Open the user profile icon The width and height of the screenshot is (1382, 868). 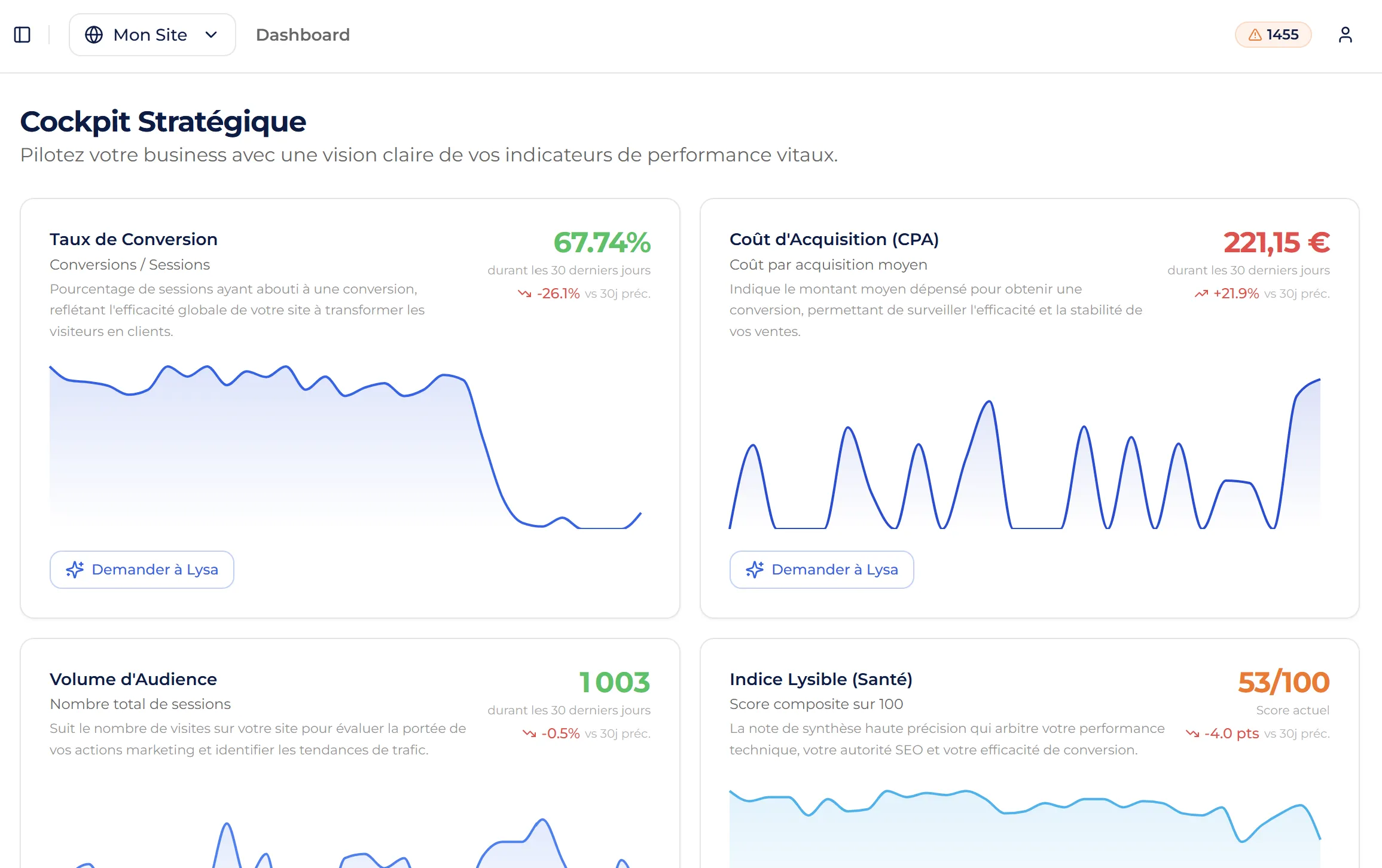pos(1346,35)
